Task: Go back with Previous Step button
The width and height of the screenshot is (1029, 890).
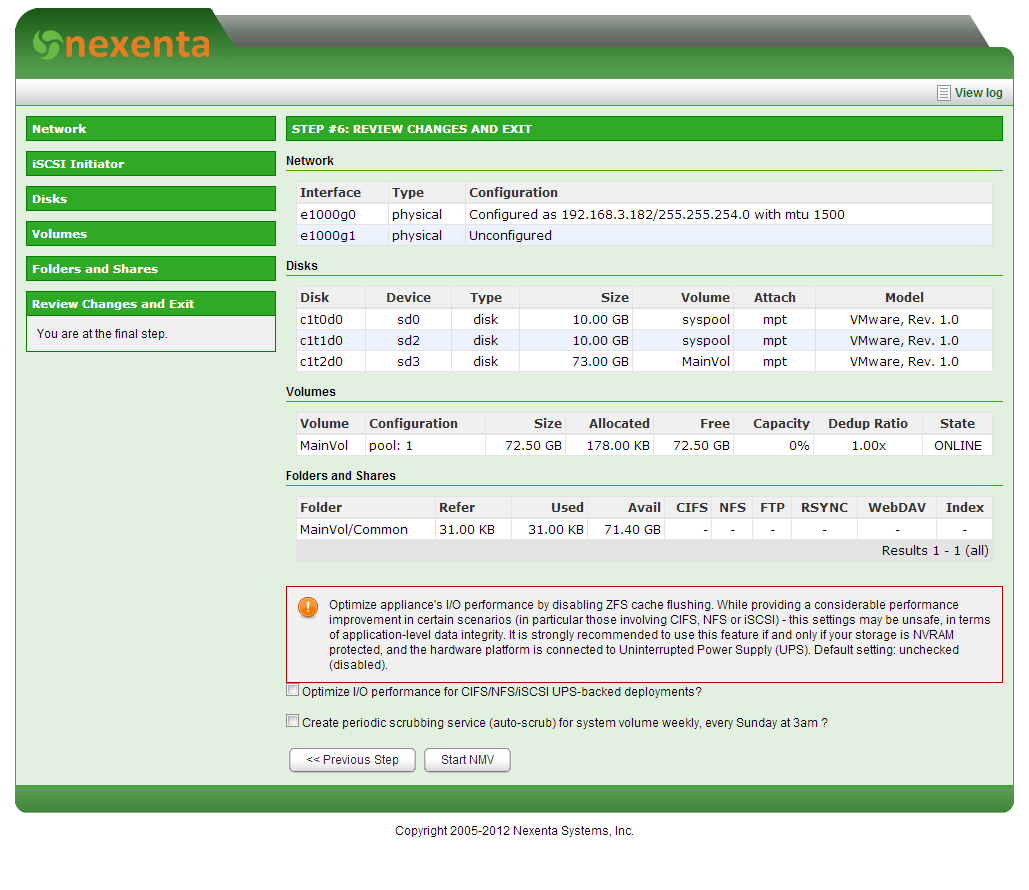Action: coord(352,760)
